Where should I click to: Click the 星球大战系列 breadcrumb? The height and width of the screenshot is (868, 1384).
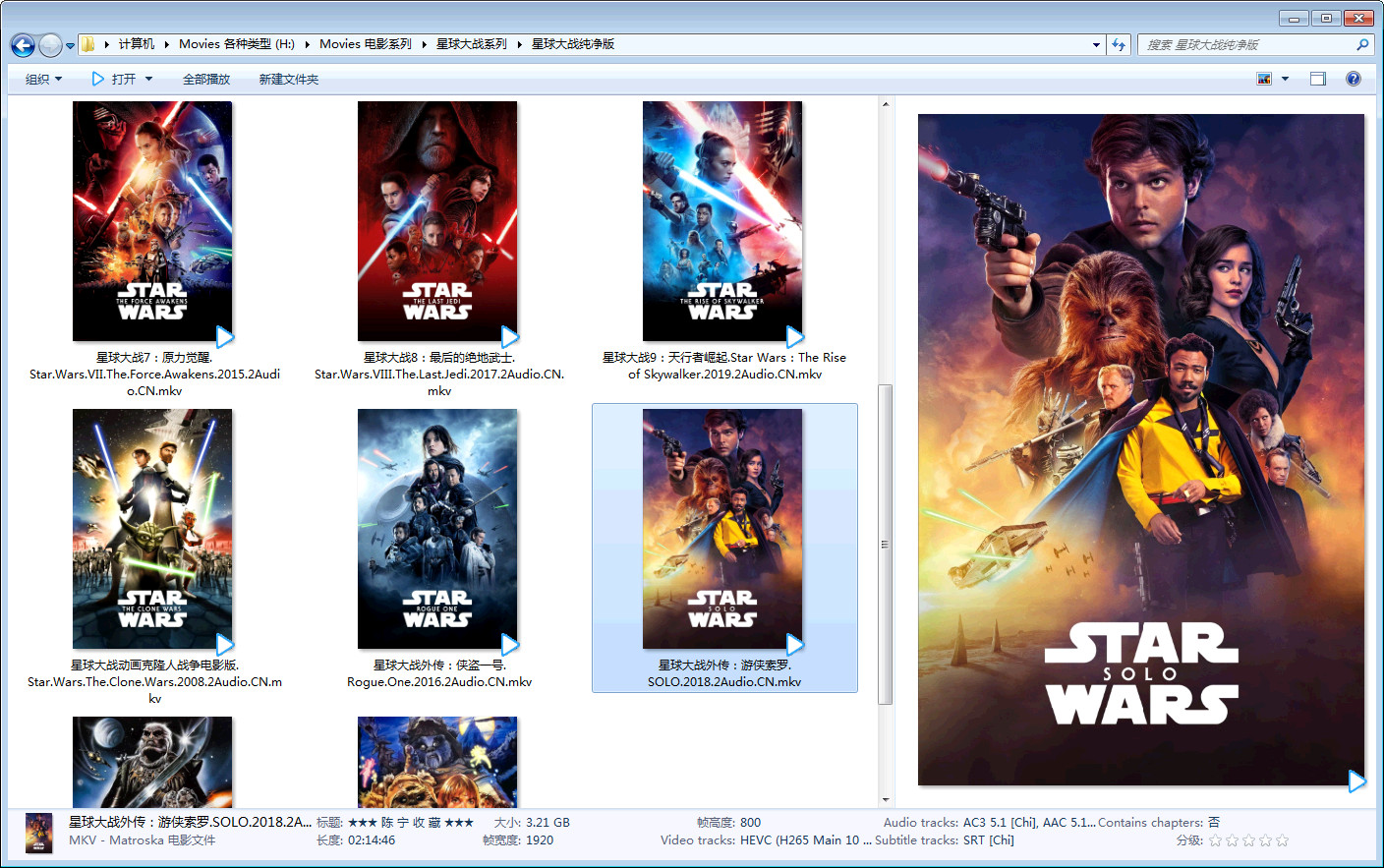472,44
